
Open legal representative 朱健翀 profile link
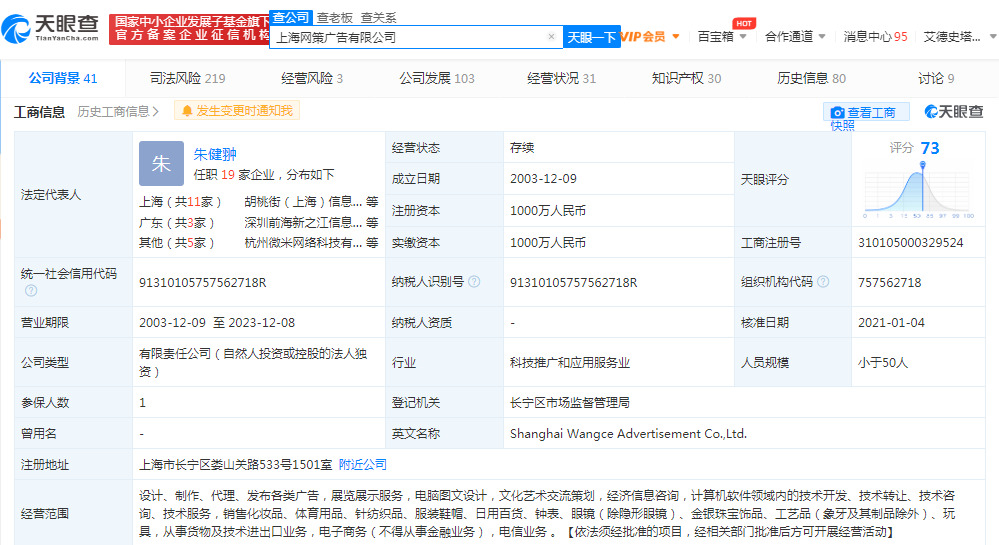click(x=215, y=154)
